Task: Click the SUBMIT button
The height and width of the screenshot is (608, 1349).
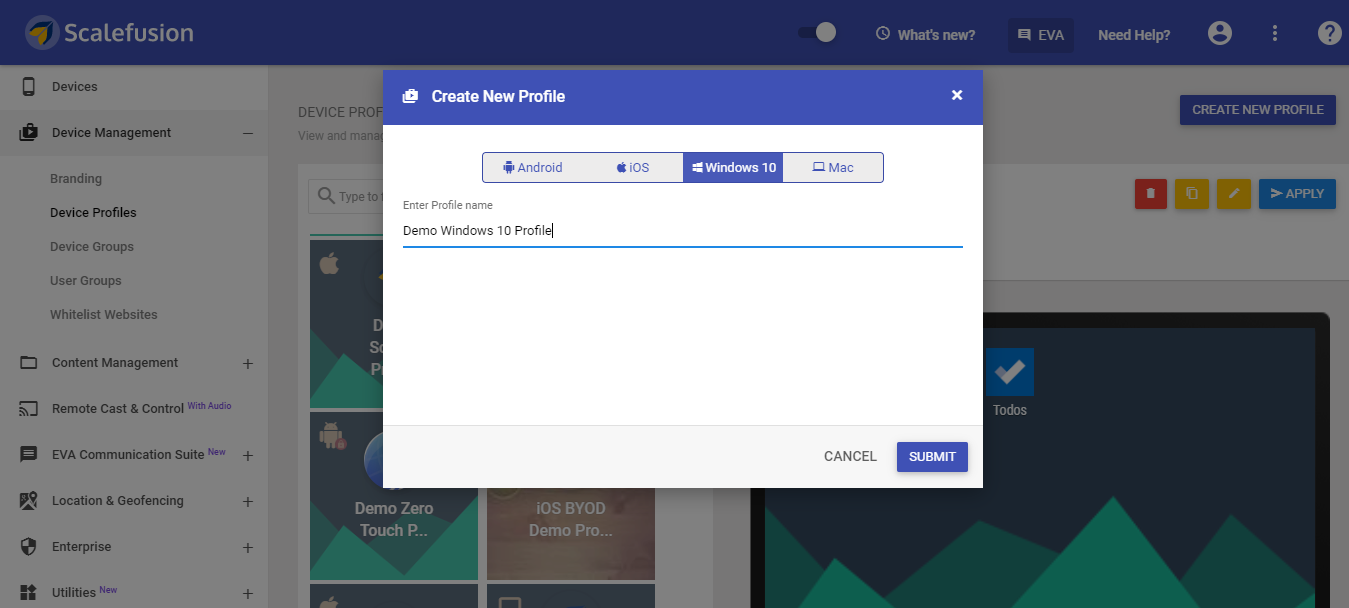Action: (932, 456)
